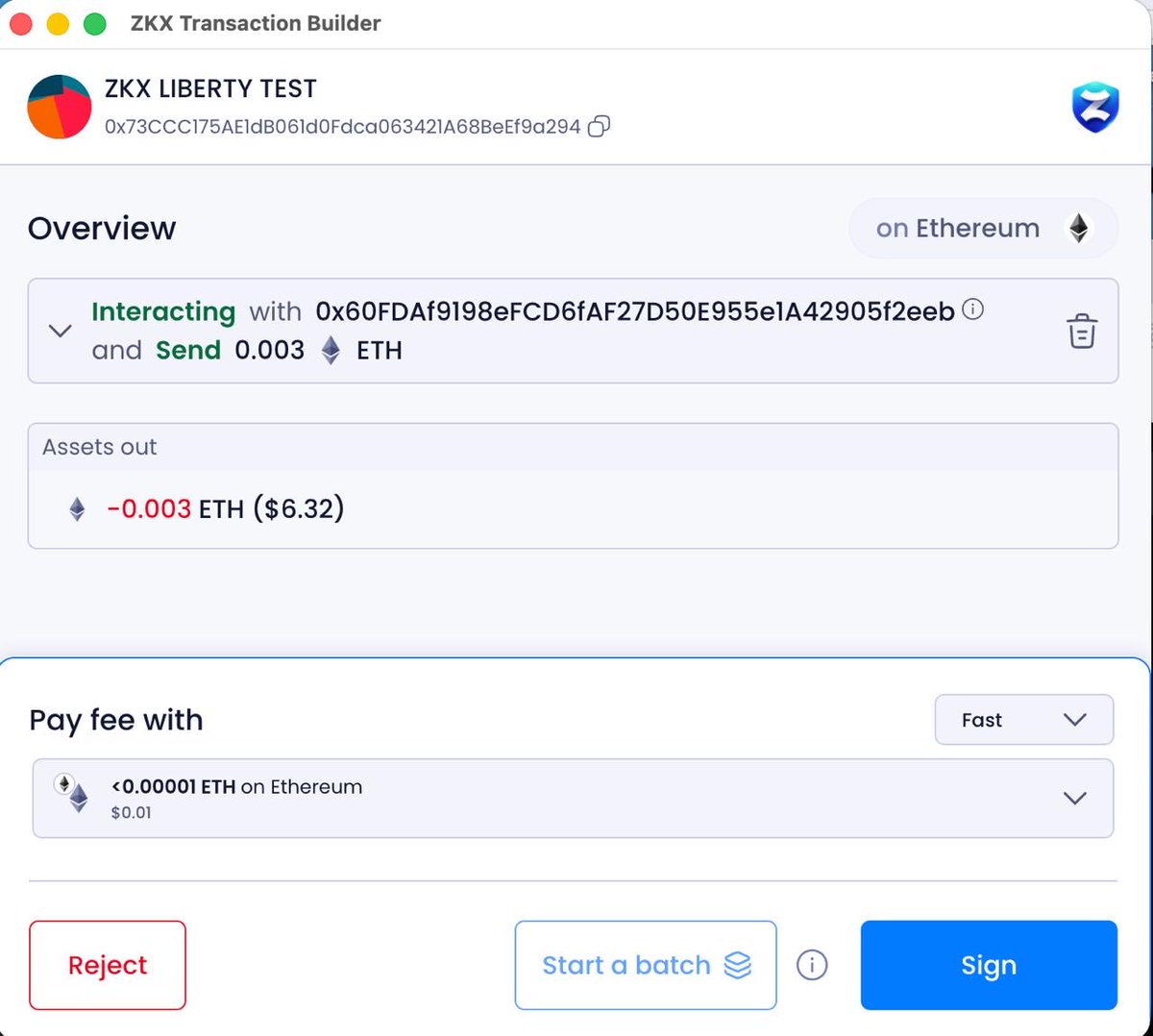Click the Ethereum diamond icon beside 'on Ethereum'
This screenshot has height=1036, width=1153.
tap(1079, 228)
